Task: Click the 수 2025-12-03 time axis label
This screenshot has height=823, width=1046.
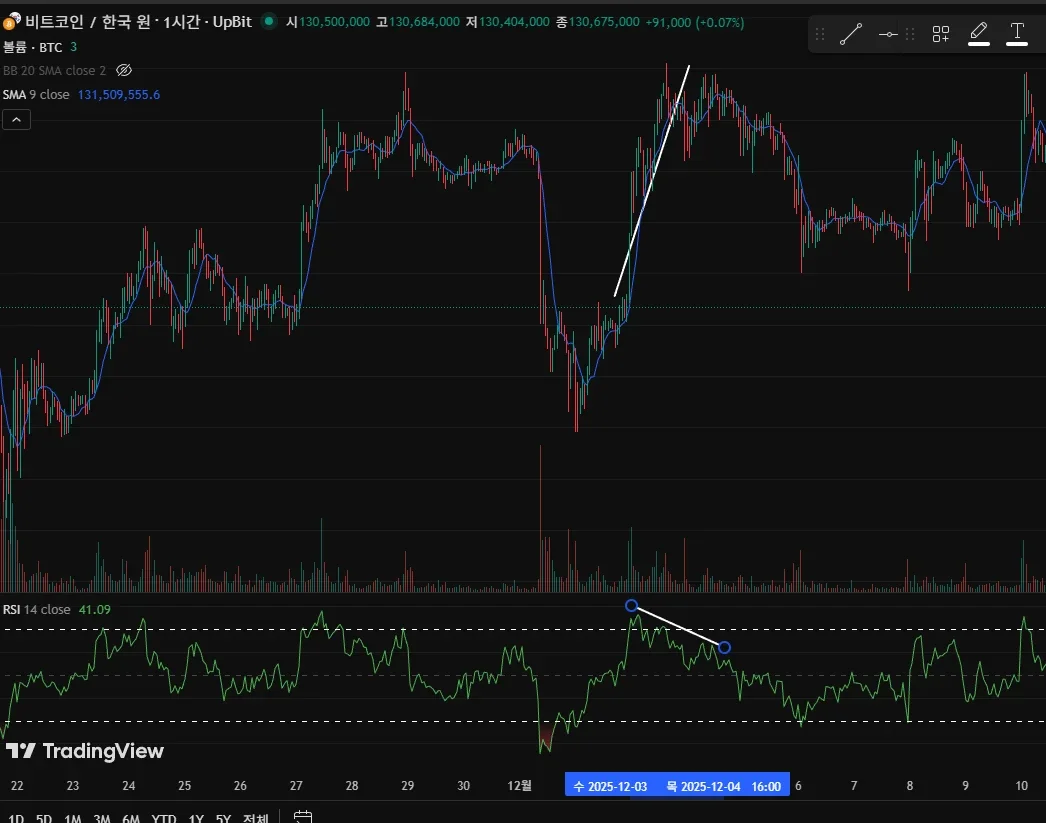Action: pyautogui.click(x=610, y=786)
